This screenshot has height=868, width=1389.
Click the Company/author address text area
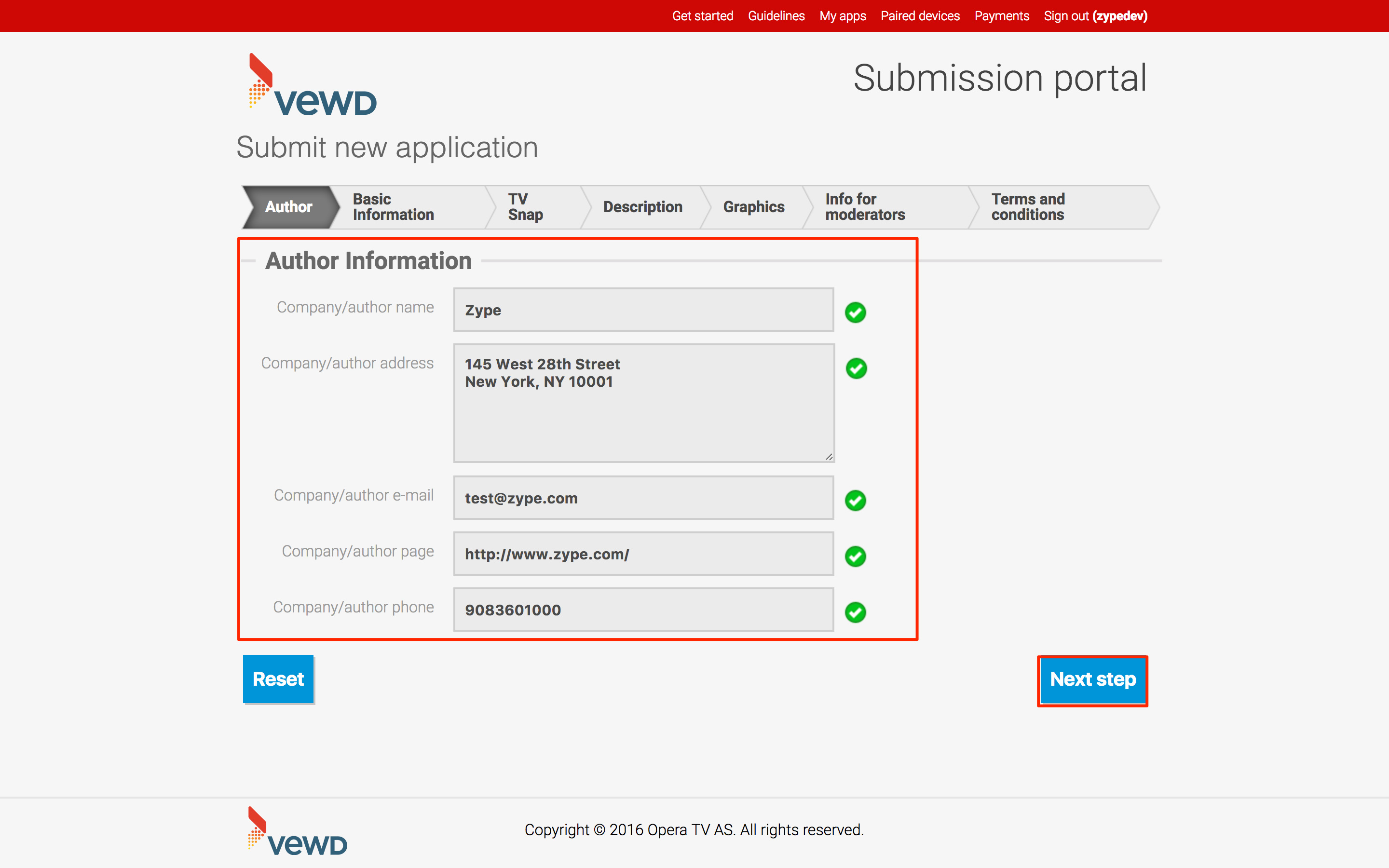(x=643, y=403)
